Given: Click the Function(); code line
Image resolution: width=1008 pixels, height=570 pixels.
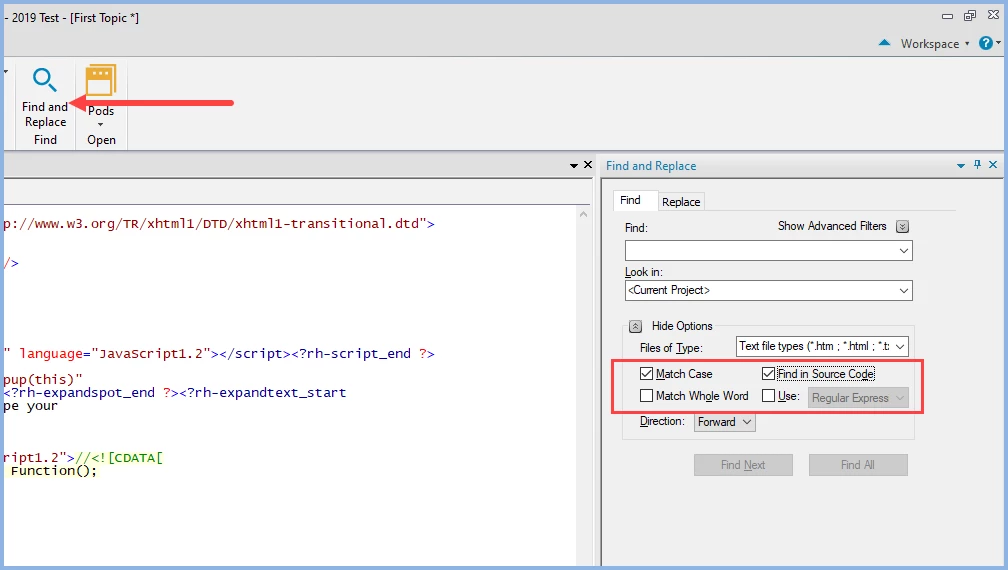Looking at the screenshot, I should [53, 471].
